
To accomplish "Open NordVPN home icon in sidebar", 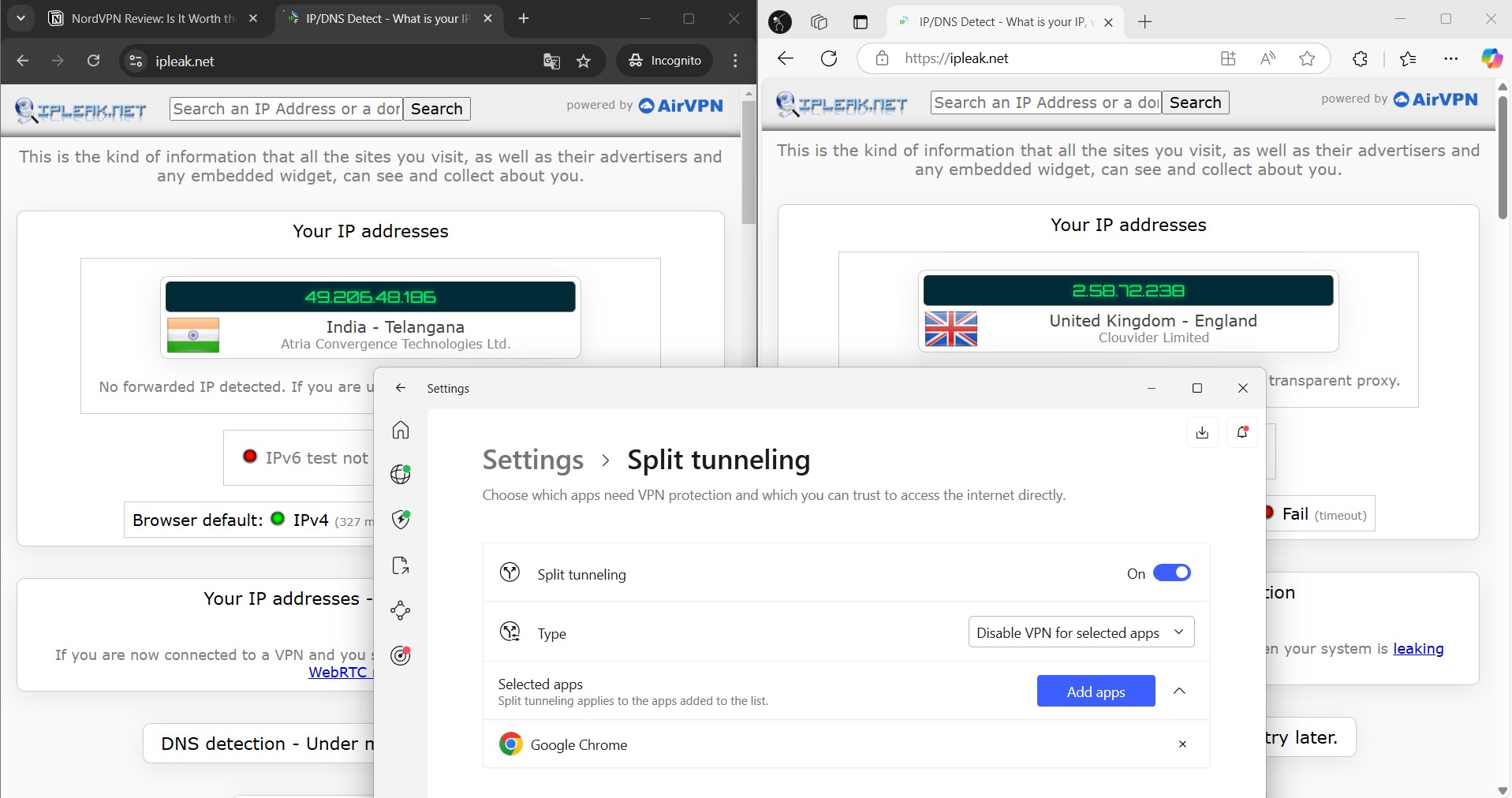I will pos(401,430).
